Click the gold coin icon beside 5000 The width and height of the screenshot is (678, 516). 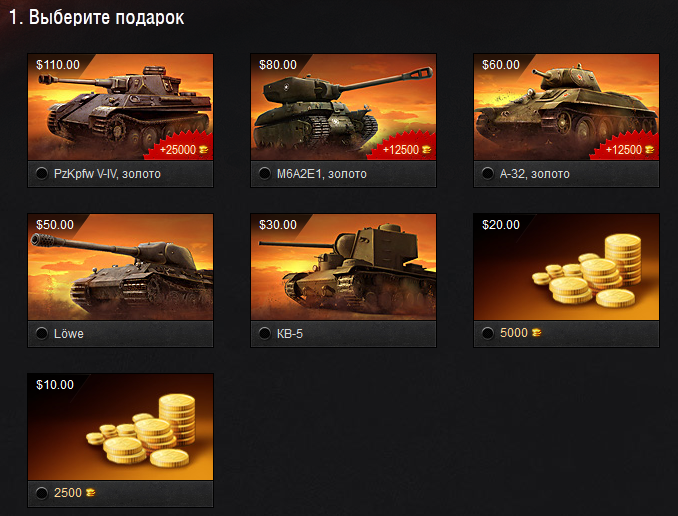[x=536, y=332]
